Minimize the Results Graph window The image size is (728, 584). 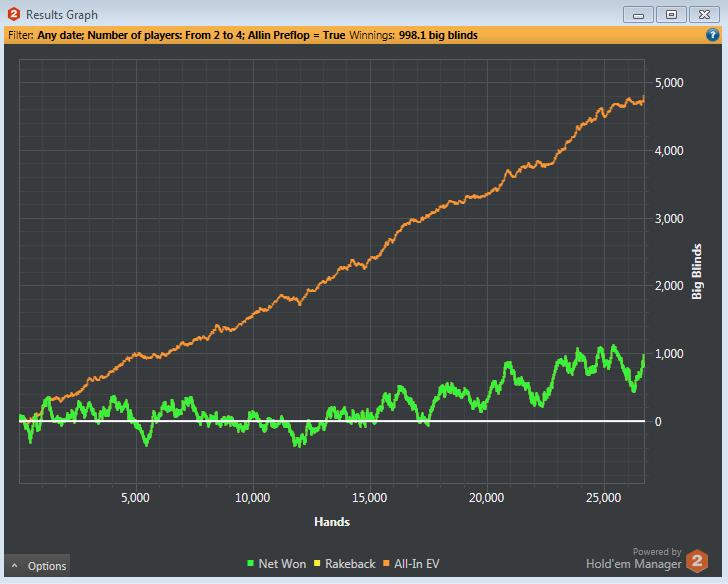[638, 15]
